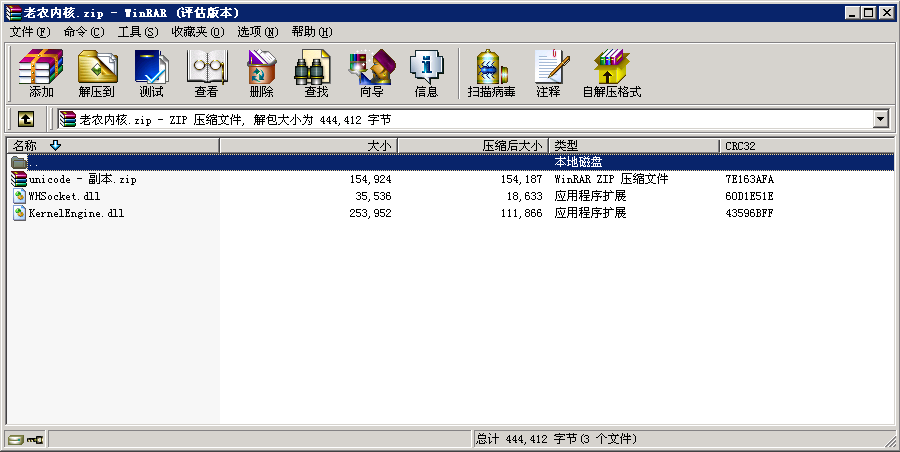Click the 解压到 (Extract To) icon

[x=96, y=73]
